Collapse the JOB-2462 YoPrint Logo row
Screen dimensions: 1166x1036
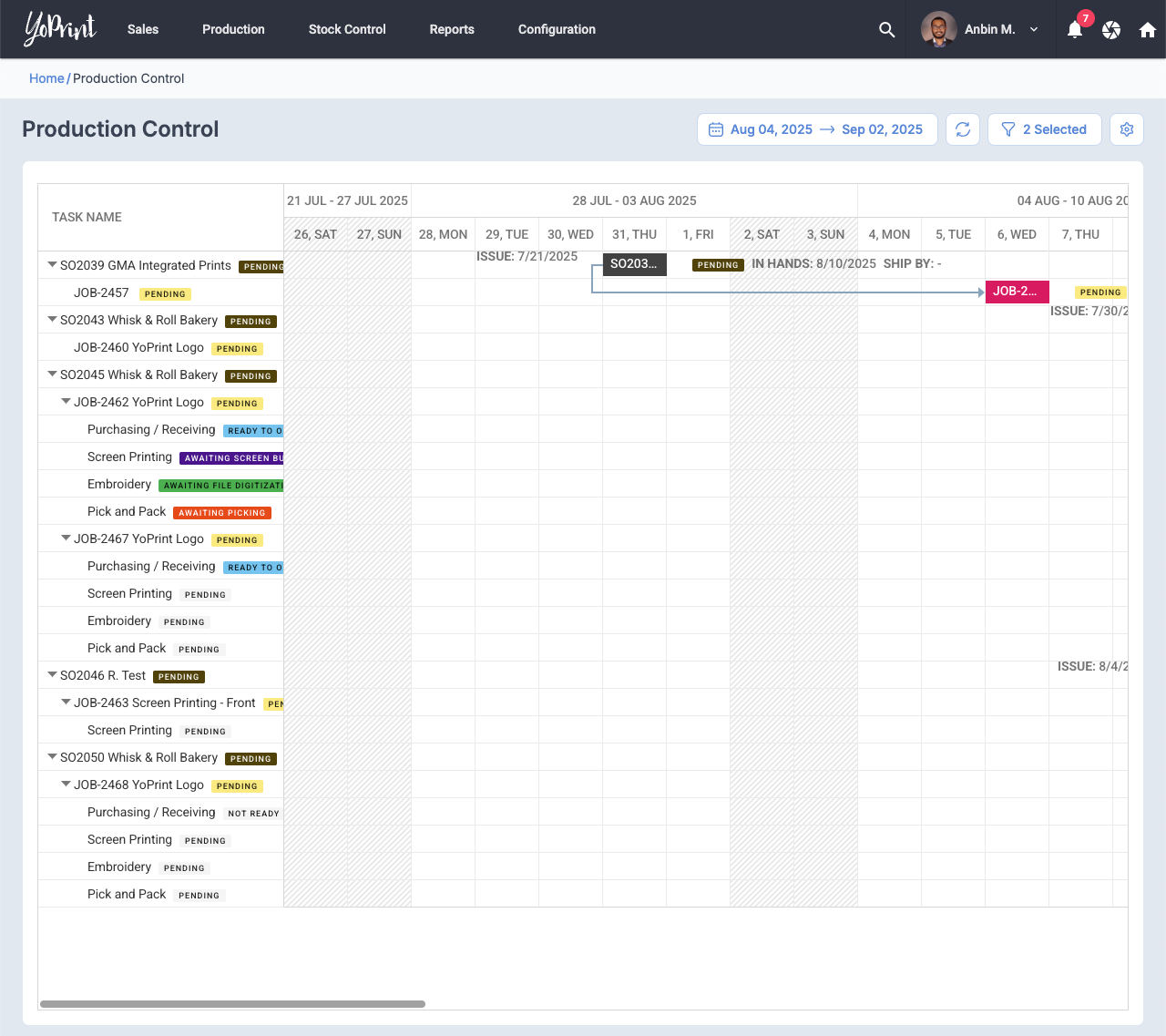(66, 402)
